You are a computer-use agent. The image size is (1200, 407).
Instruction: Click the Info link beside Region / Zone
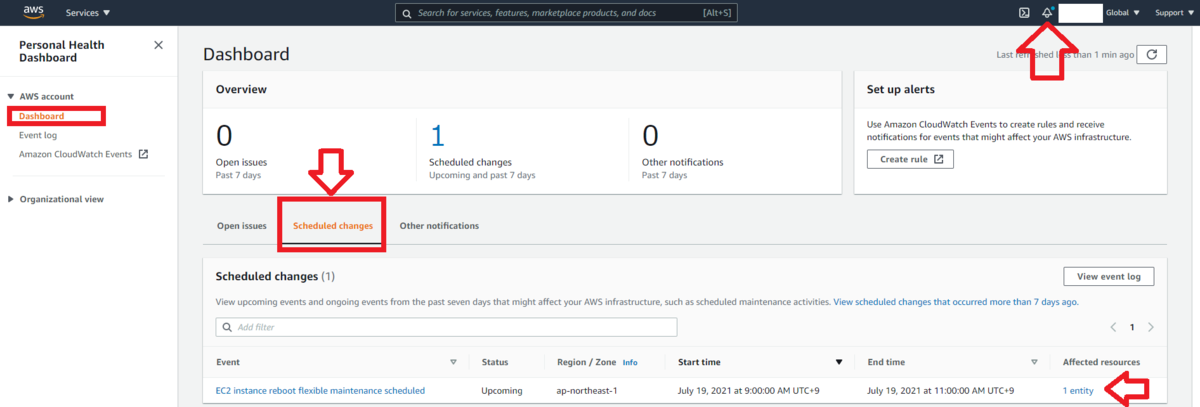[630, 362]
